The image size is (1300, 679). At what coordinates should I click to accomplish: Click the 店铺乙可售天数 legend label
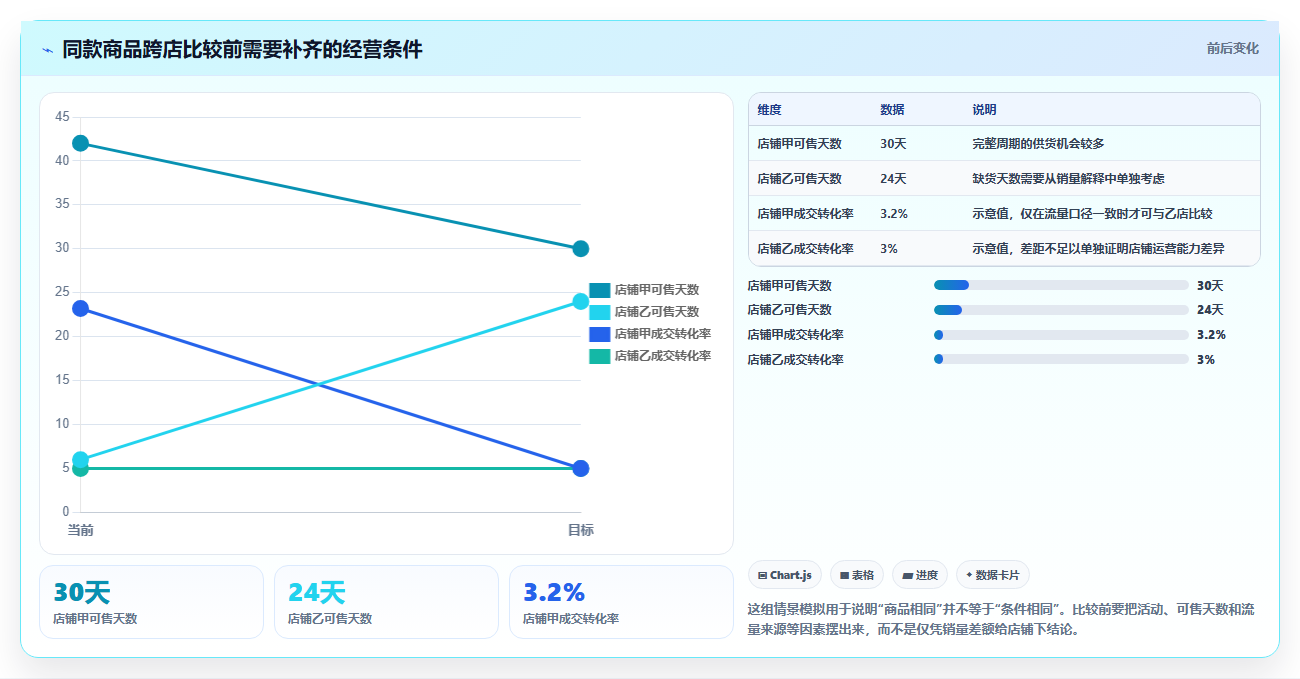(x=657, y=312)
